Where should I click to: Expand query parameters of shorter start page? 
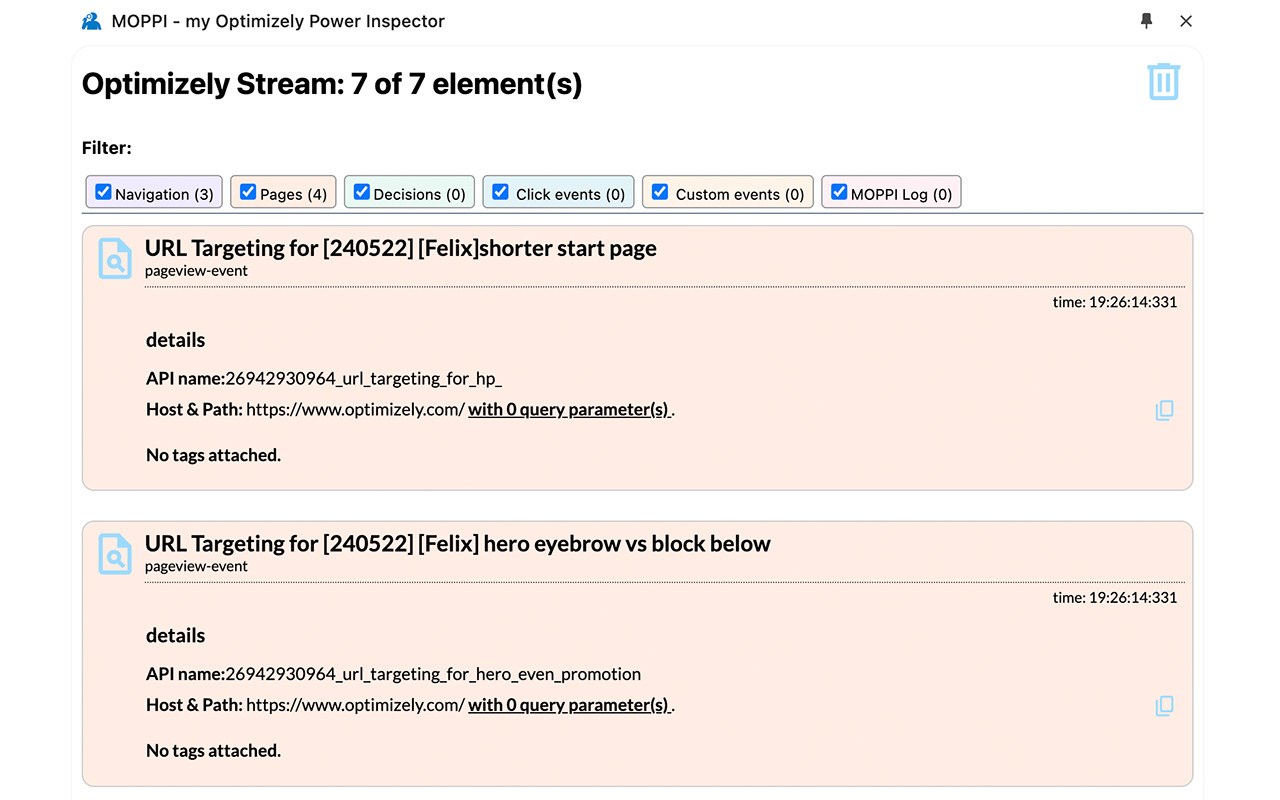click(x=570, y=409)
